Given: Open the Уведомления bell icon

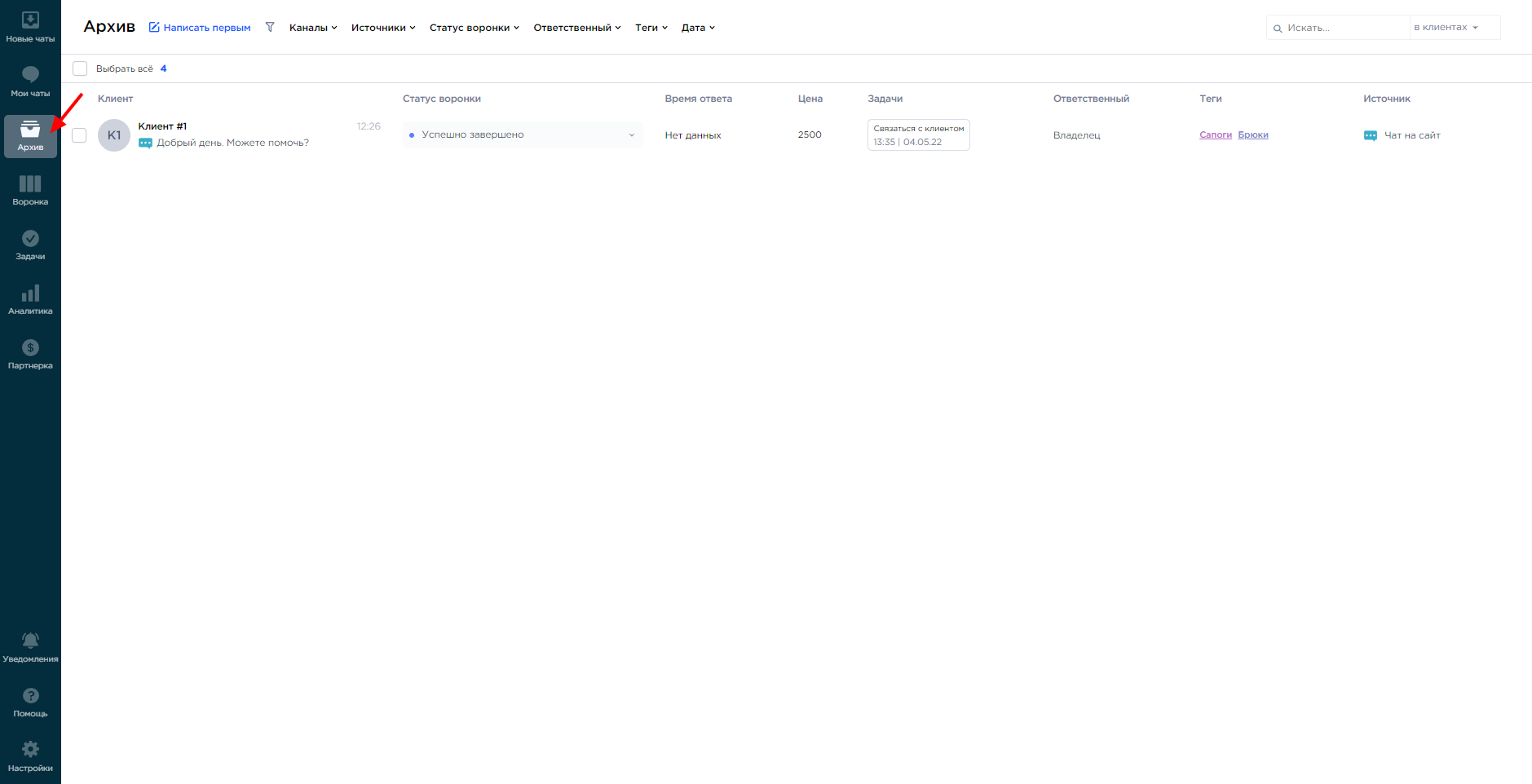Looking at the screenshot, I should click(x=30, y=641).
